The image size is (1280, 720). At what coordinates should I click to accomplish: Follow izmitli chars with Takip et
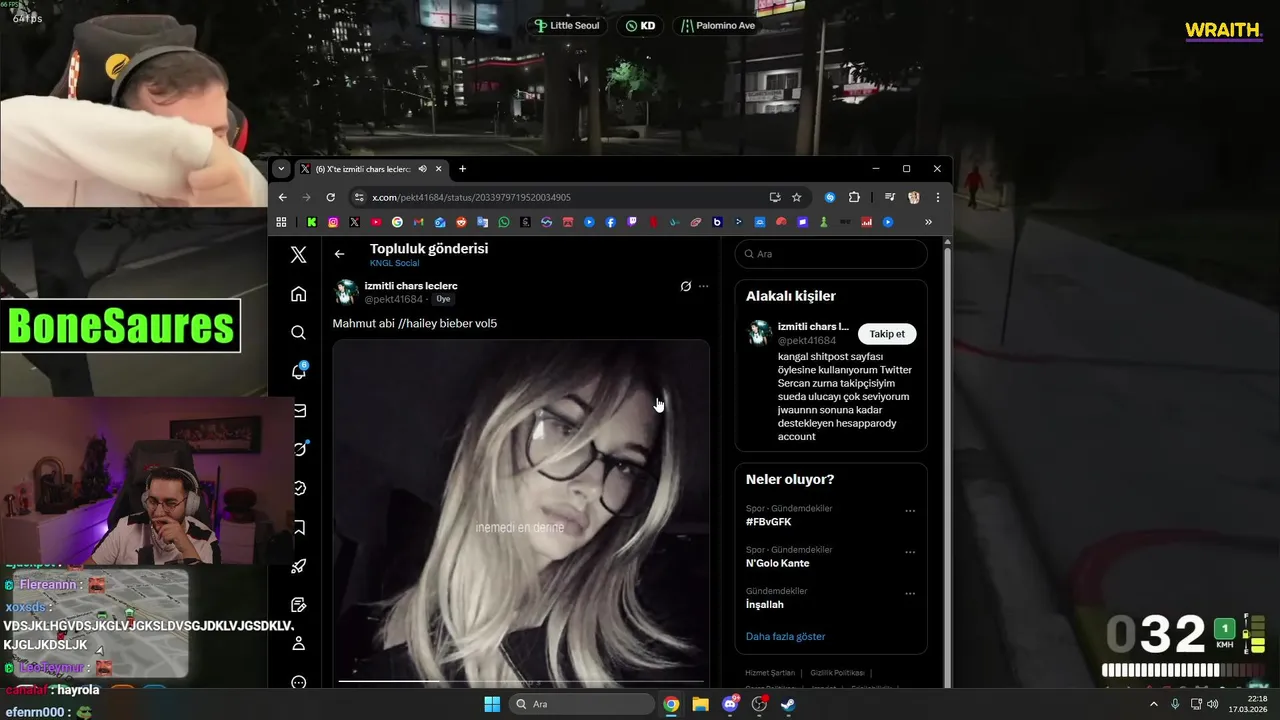(887, 334)
